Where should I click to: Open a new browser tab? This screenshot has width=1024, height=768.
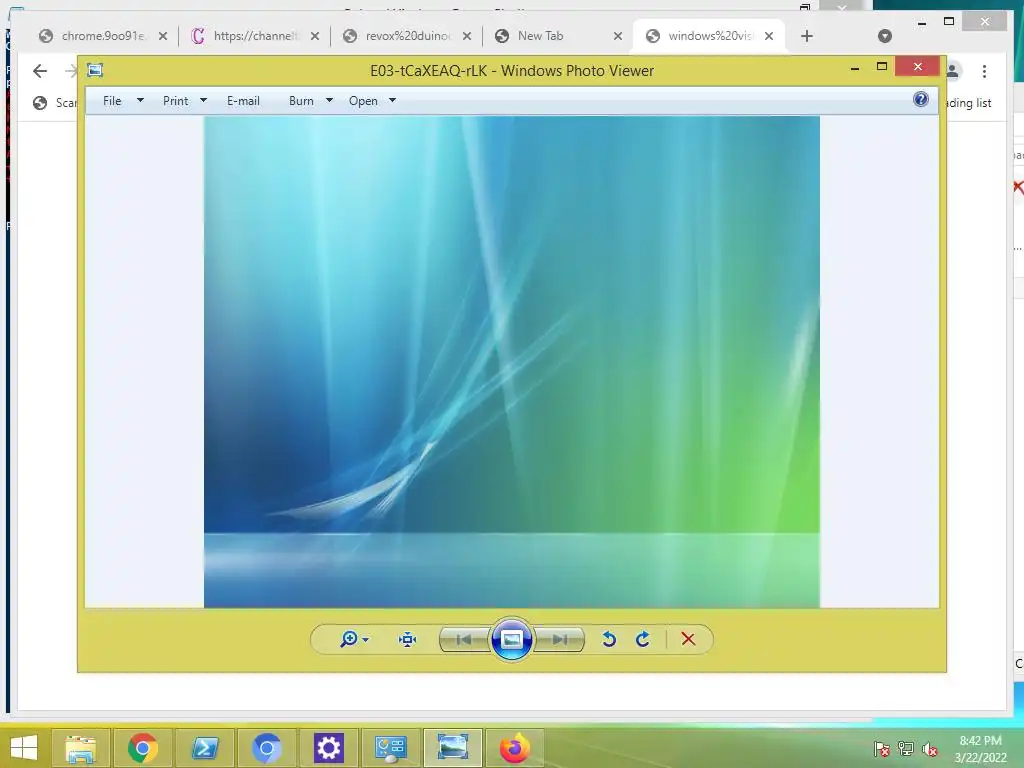click(x=807, y=36)
